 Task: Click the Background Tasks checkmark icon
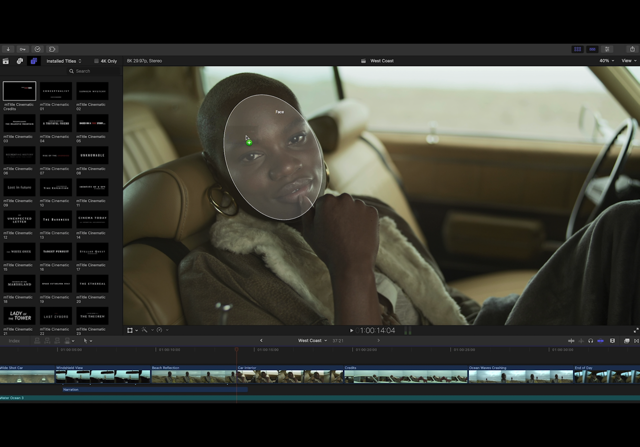click(x=38, y=49)
